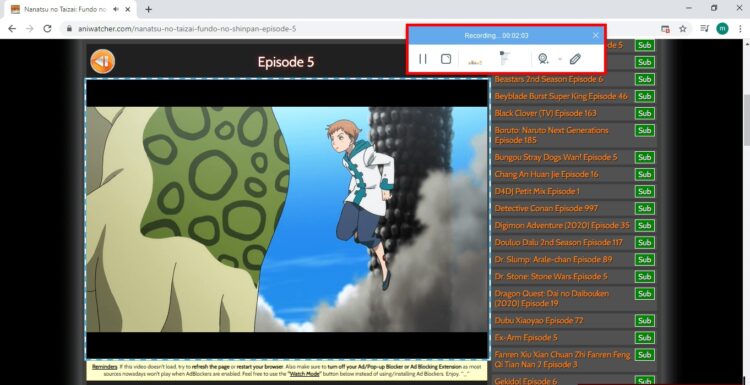Click Sub button for Detective Conan

[x=644, y=209]
